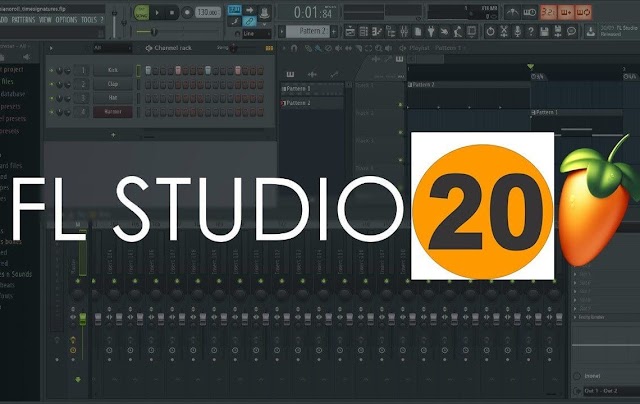
Task: Save project using the floppy disk icon
Action: pyautogui.click(x=544, y=31)
